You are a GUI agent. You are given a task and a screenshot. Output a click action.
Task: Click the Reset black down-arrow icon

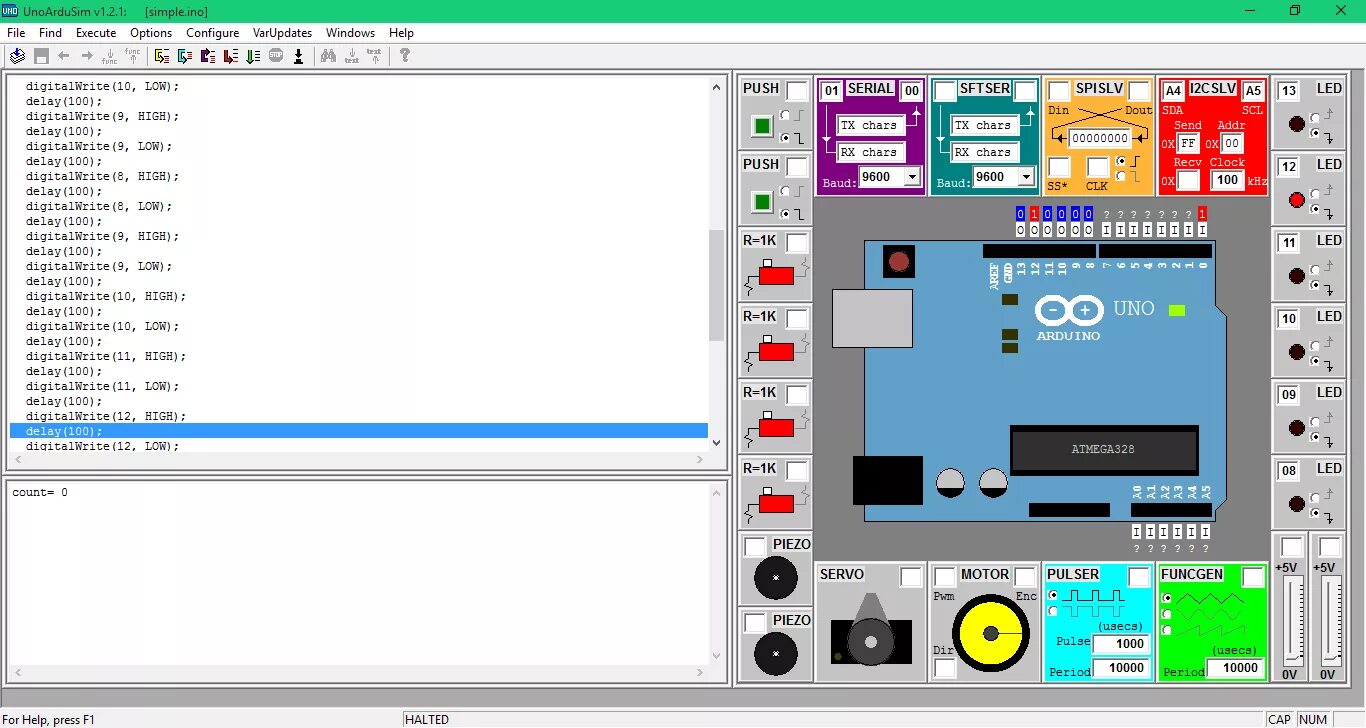tap(298, 56)
